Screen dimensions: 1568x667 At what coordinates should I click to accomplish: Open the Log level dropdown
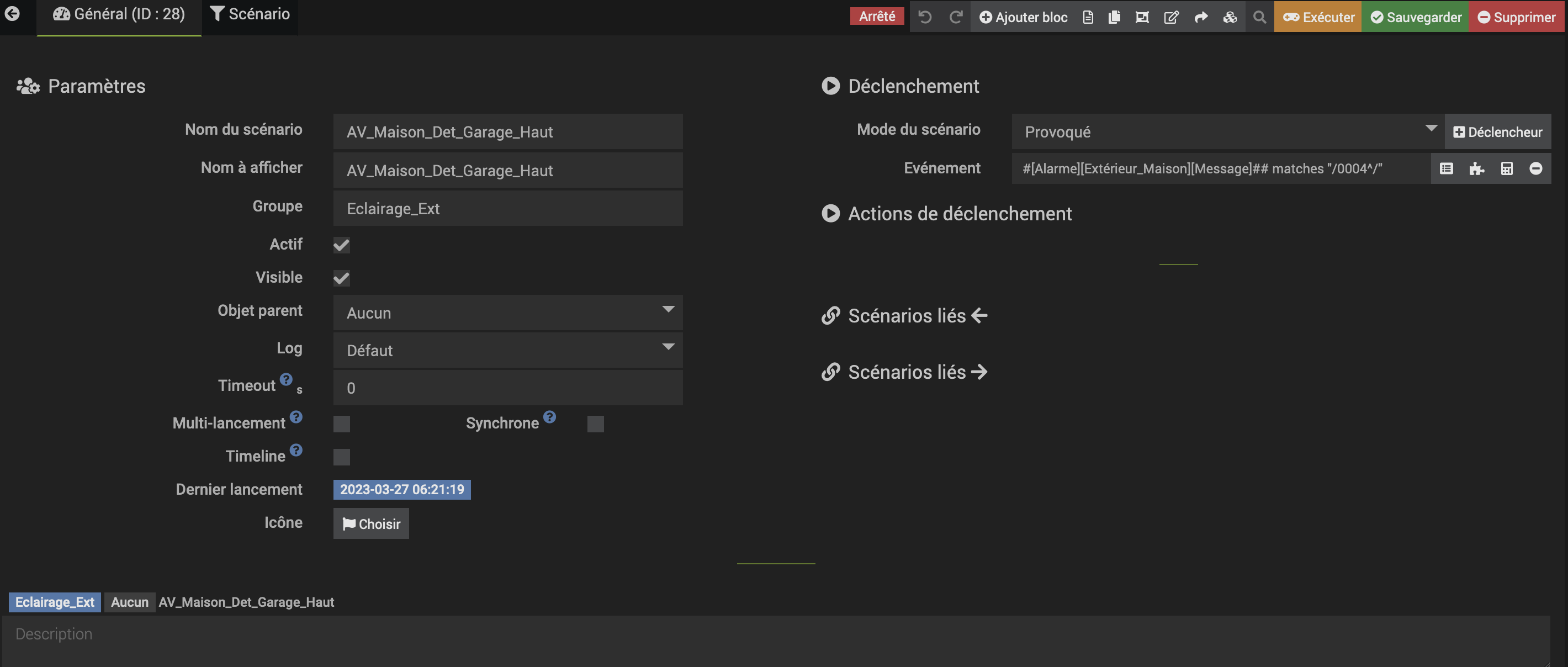point(507,351)
